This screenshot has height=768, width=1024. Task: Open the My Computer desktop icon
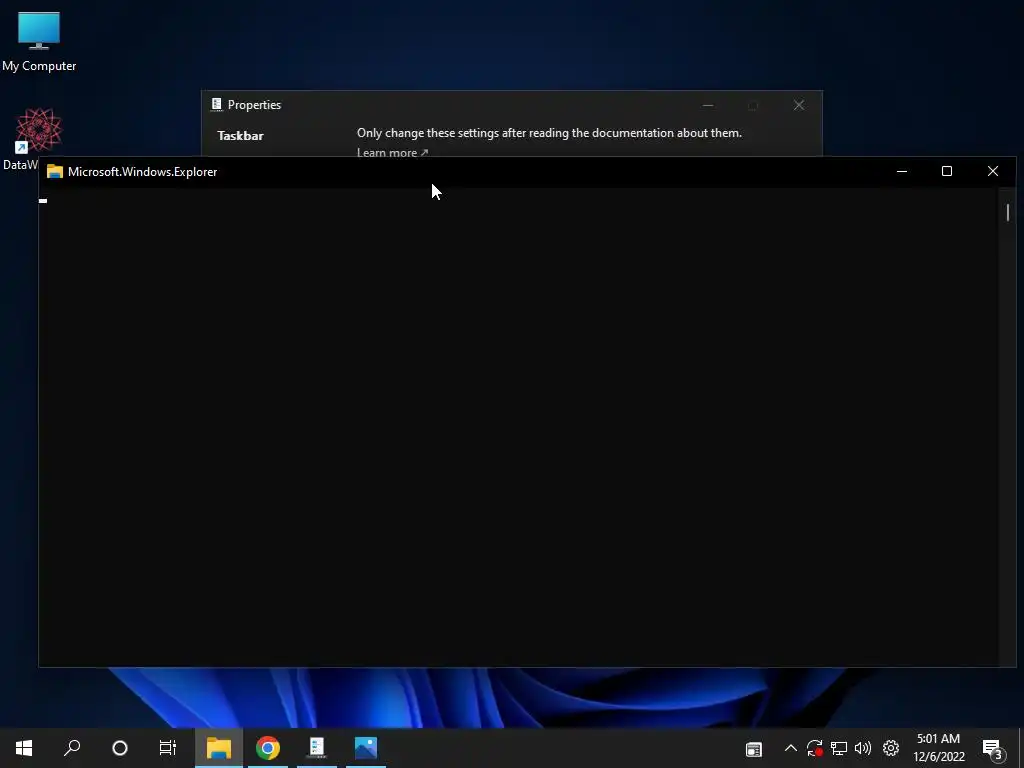click(39, 42)
